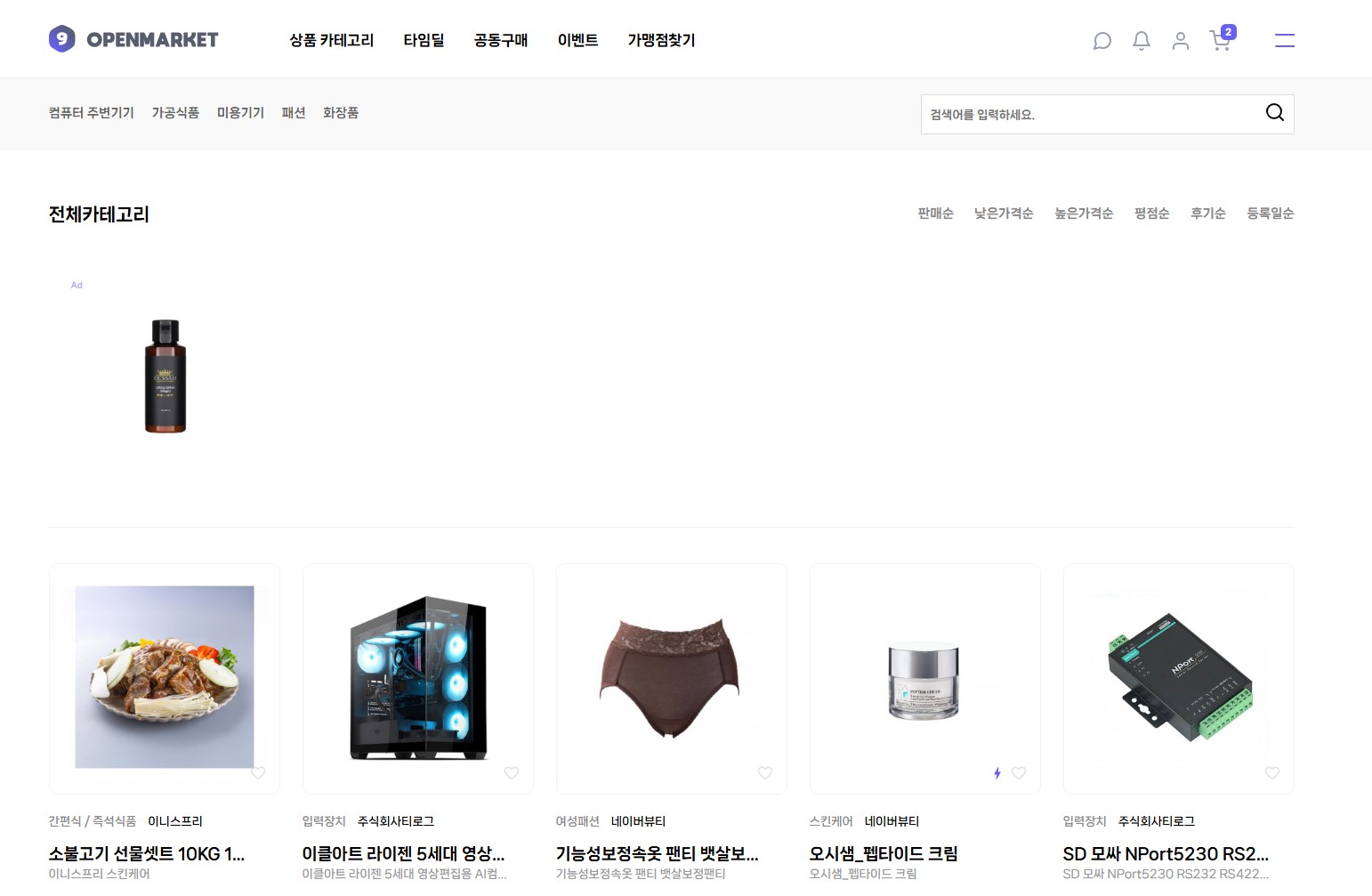Sort products by 평점순

pos(1151,214)
